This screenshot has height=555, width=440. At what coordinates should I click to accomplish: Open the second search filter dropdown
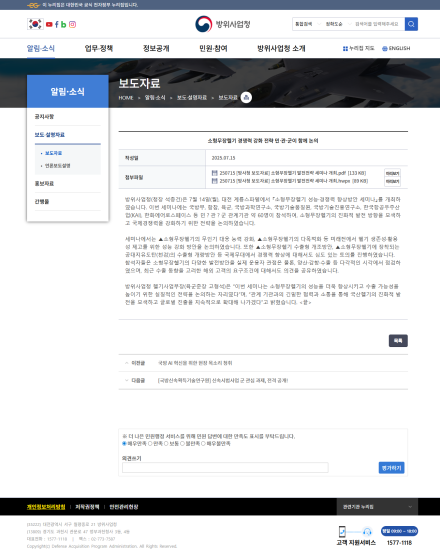pos(338,24)
